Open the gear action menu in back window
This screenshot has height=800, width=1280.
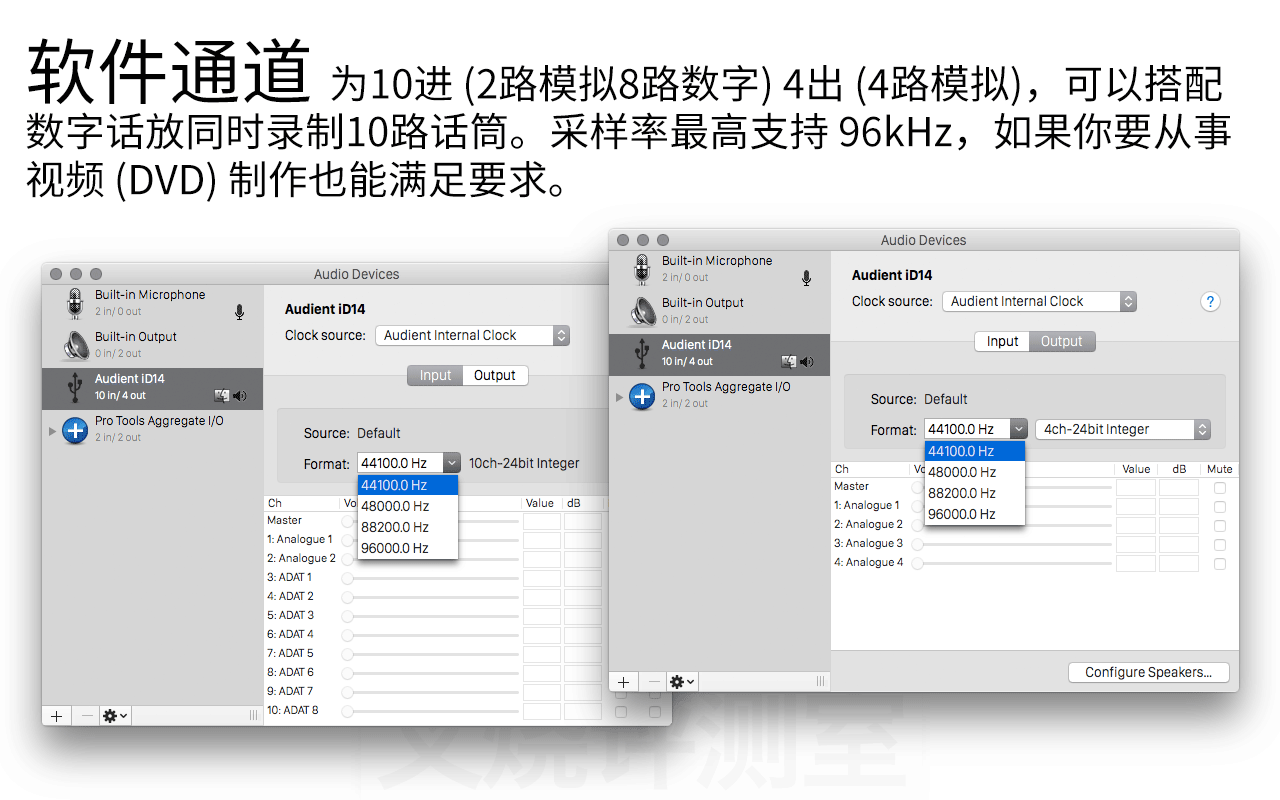(116, 716)
